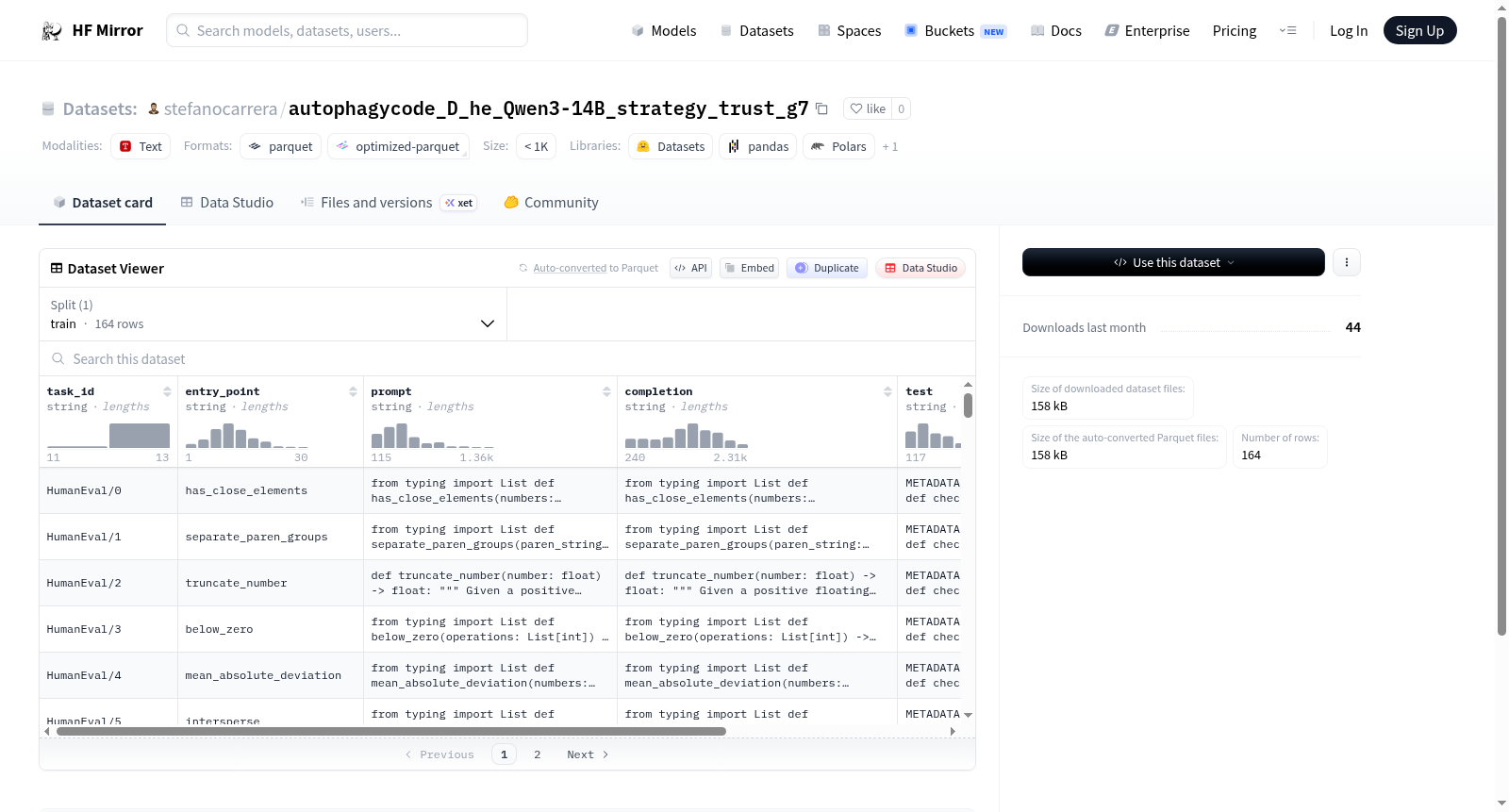Click the stefanocarrera avatar icon
This screenshot has width=1509, height=812.
(154, 108)
